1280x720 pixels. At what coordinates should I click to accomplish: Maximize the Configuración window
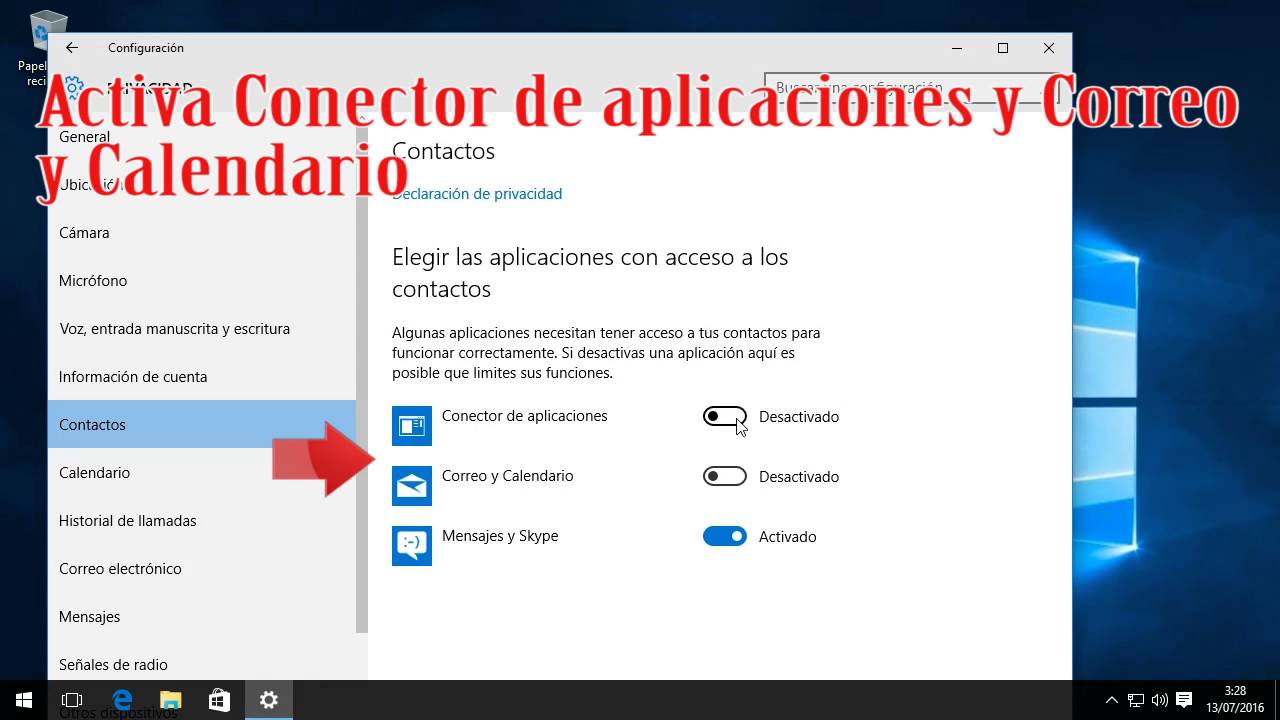1003,48
